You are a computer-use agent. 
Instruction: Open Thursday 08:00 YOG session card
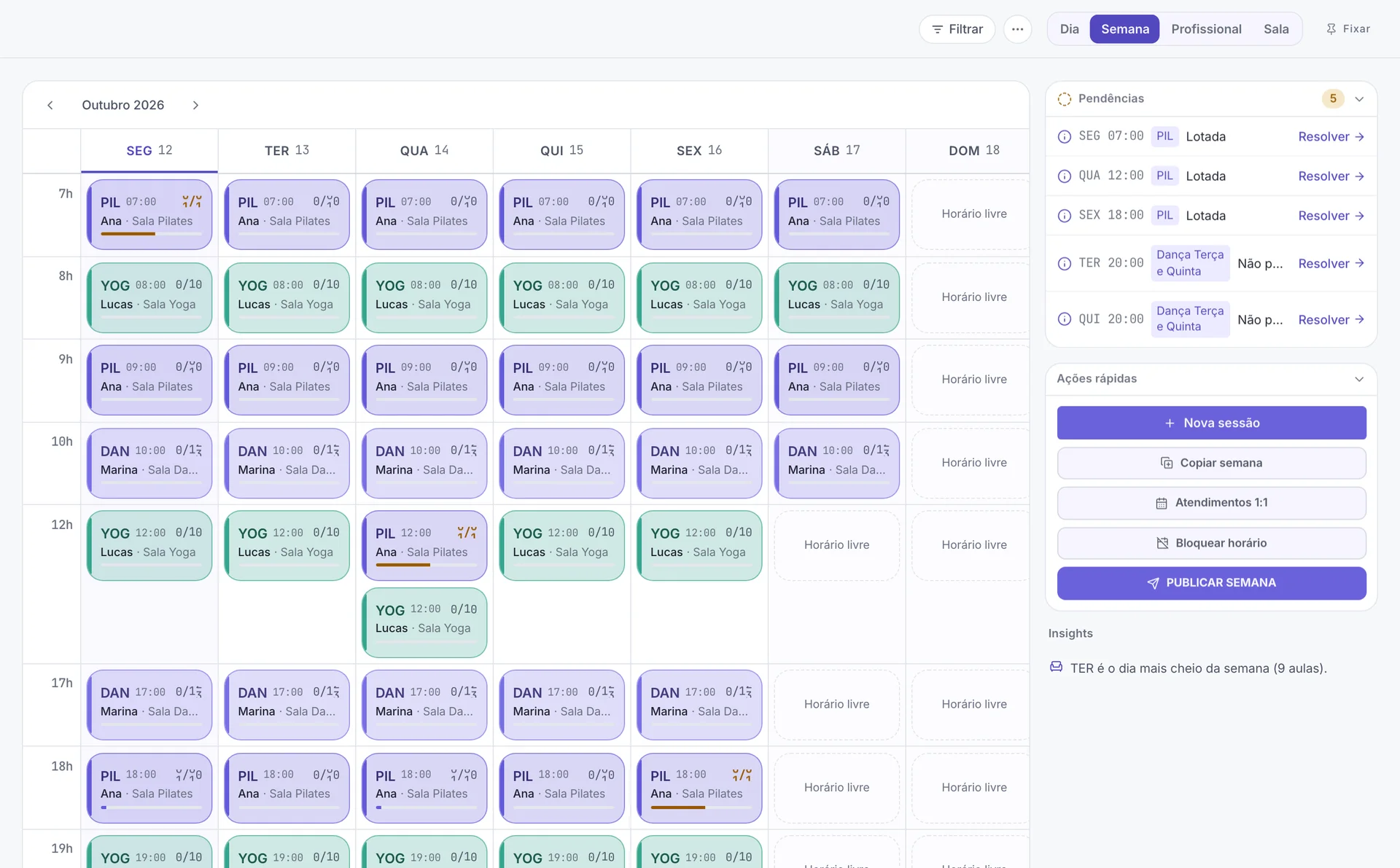561,297
